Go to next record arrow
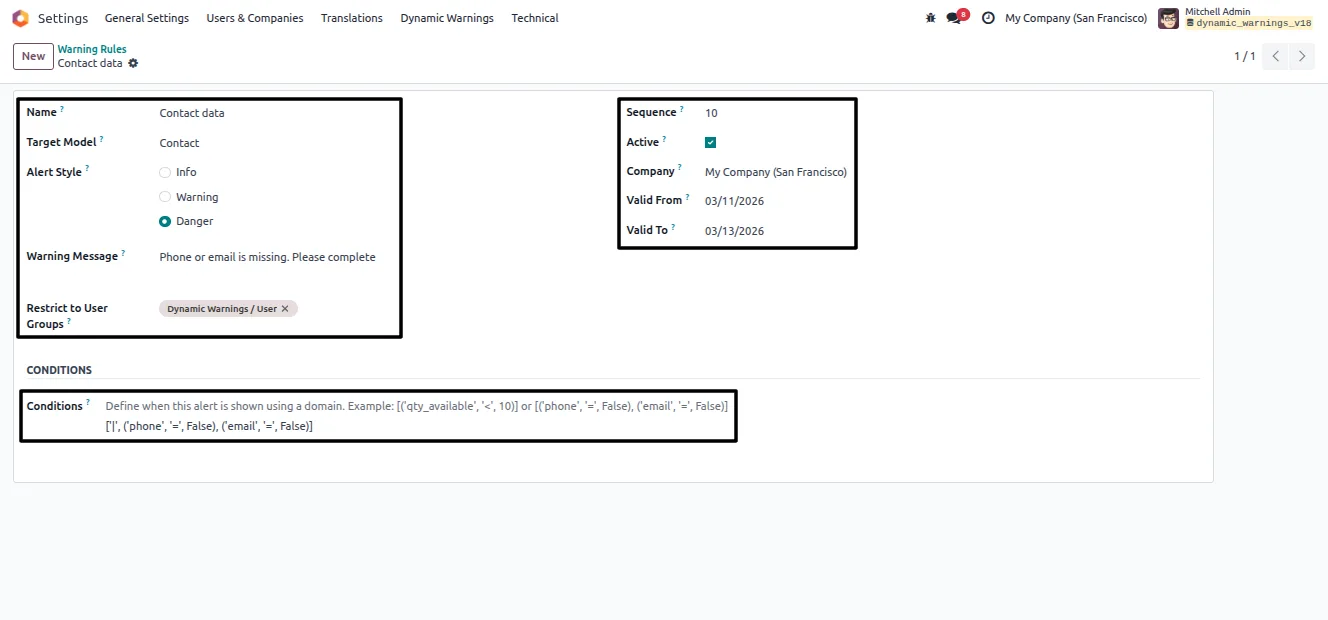This screenshot has width=1328, height=620. [1301, 56]
